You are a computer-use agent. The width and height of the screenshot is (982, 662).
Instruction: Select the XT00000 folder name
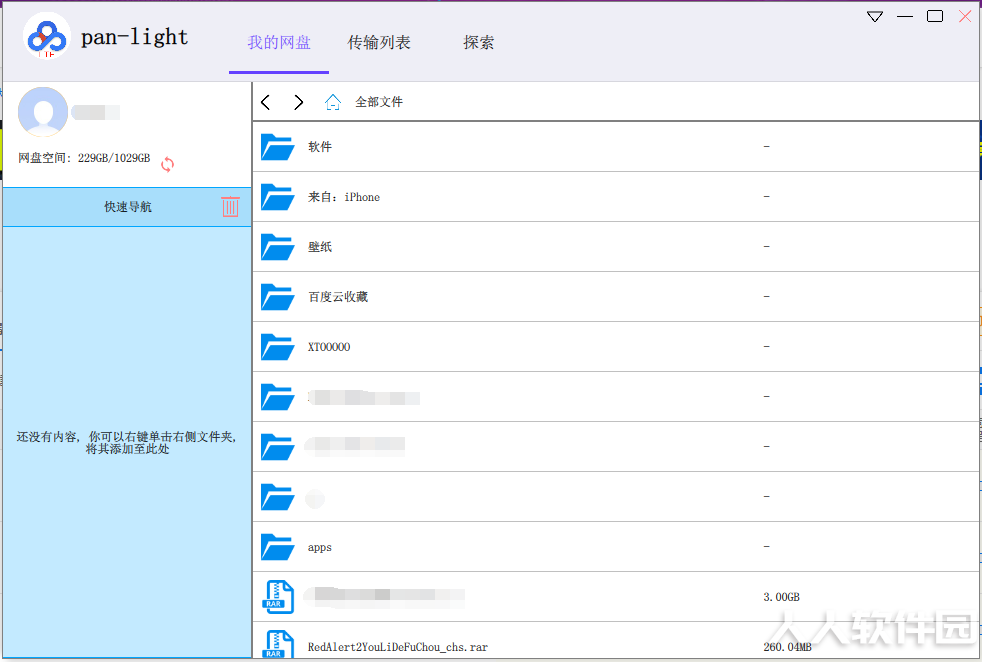pyautogui.click(x=329, y=347)
